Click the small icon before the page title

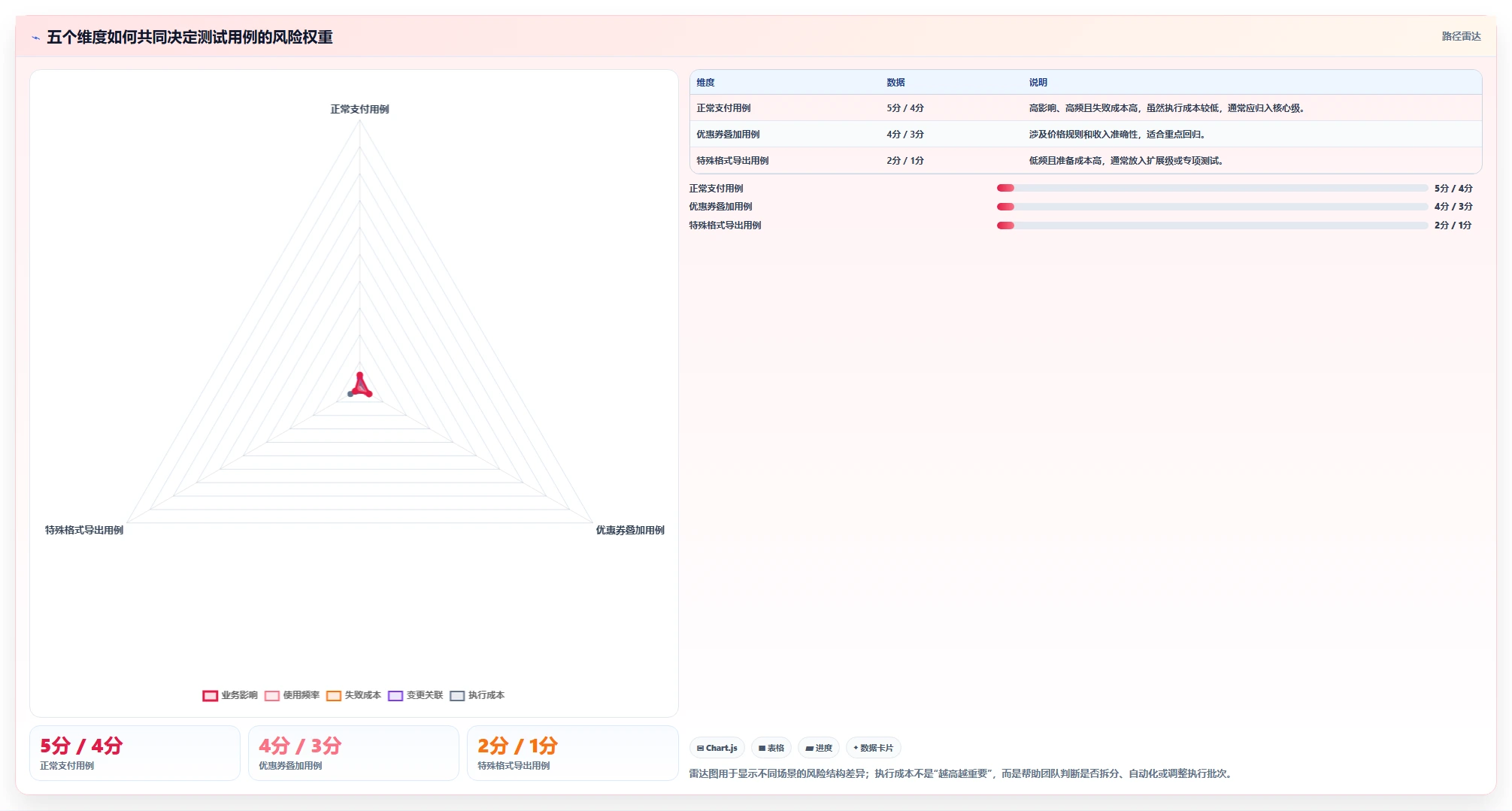click(x=35, y=38)
